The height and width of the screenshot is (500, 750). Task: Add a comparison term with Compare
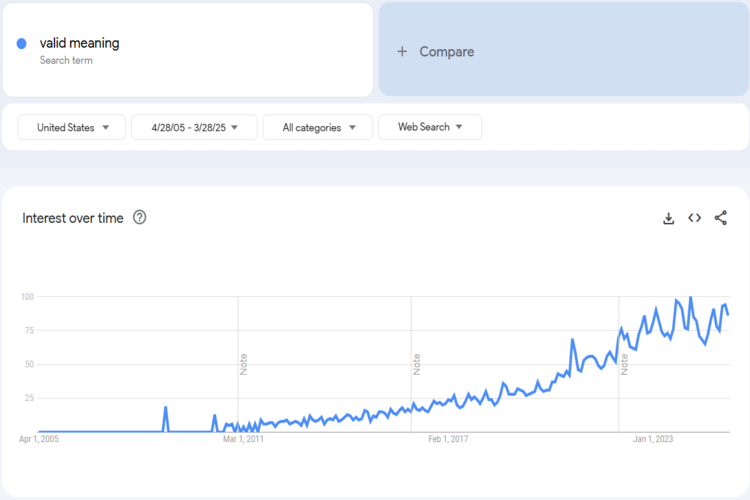click(564, 50)
